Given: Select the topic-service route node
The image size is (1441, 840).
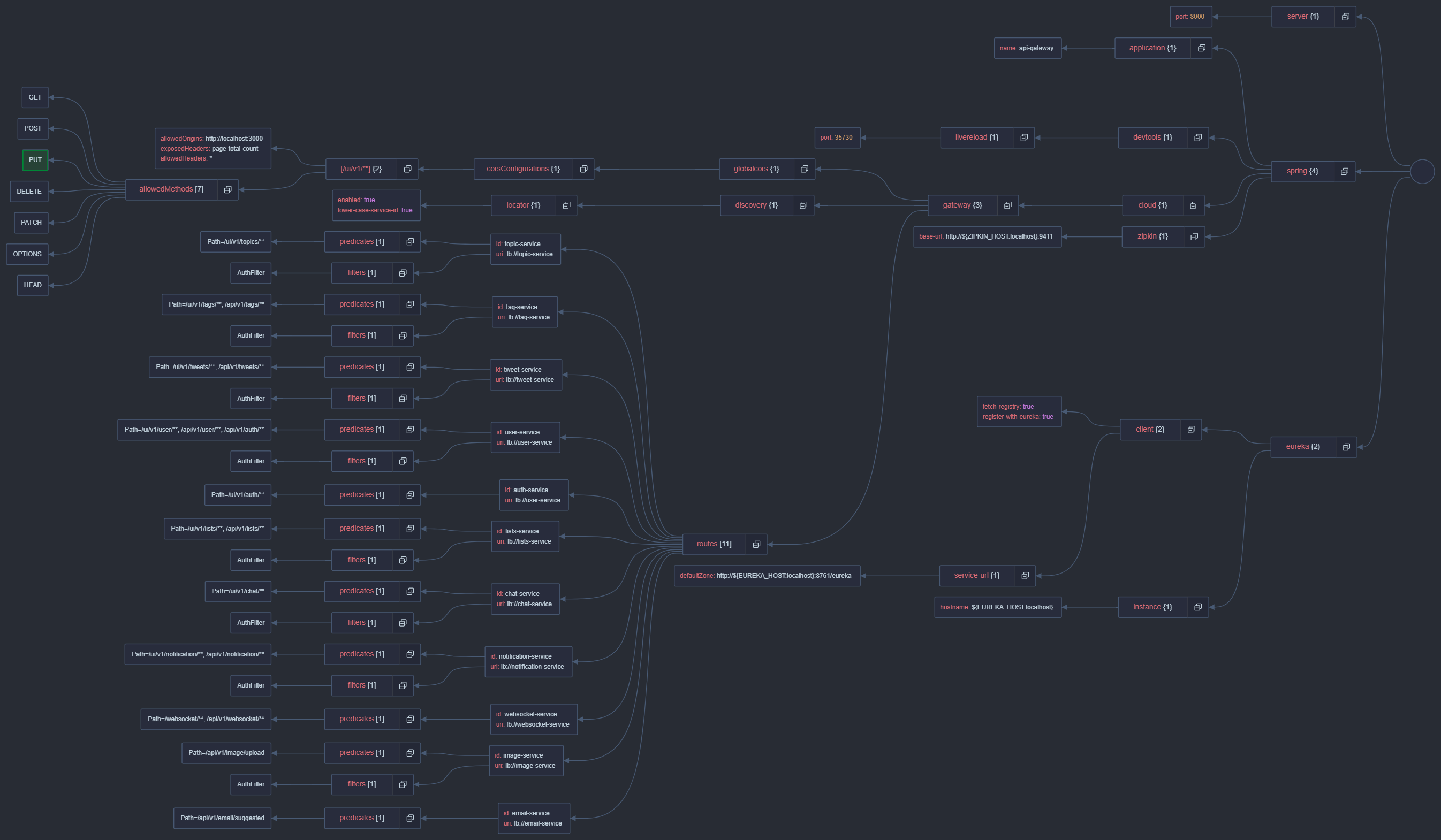Looking at the screenshot, I should (525, 249).
